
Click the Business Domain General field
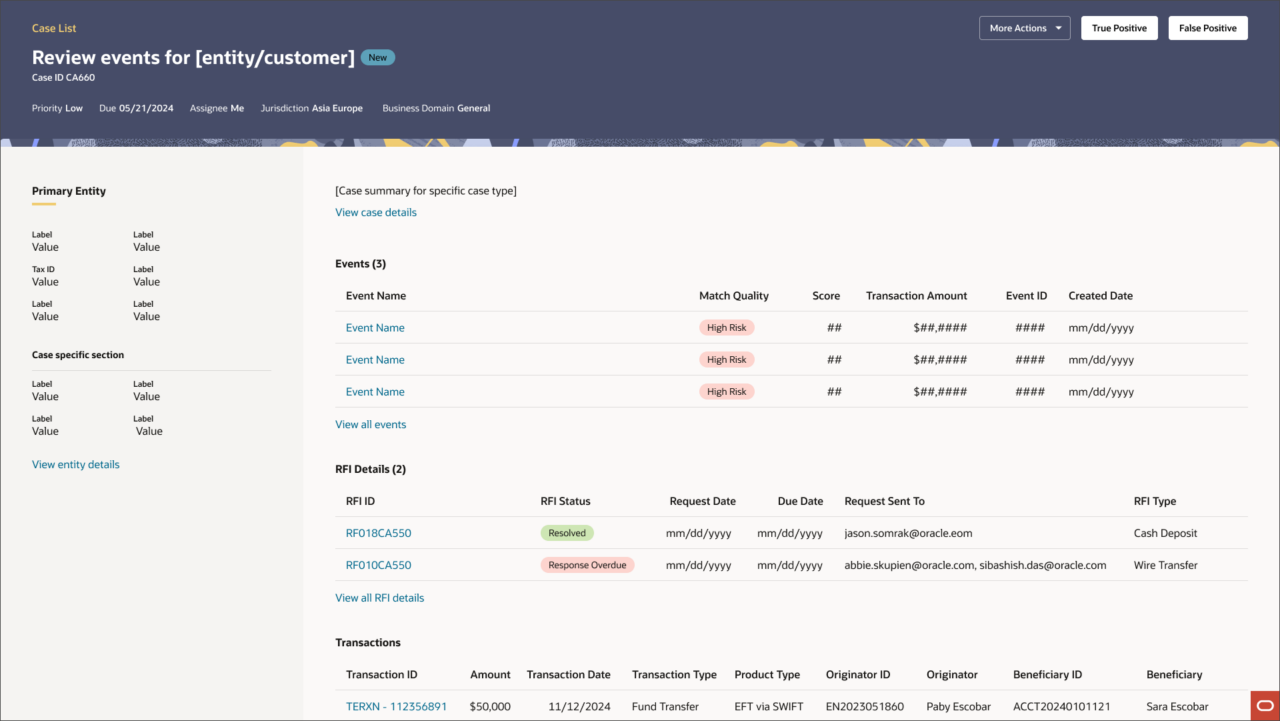pos(436,108)
